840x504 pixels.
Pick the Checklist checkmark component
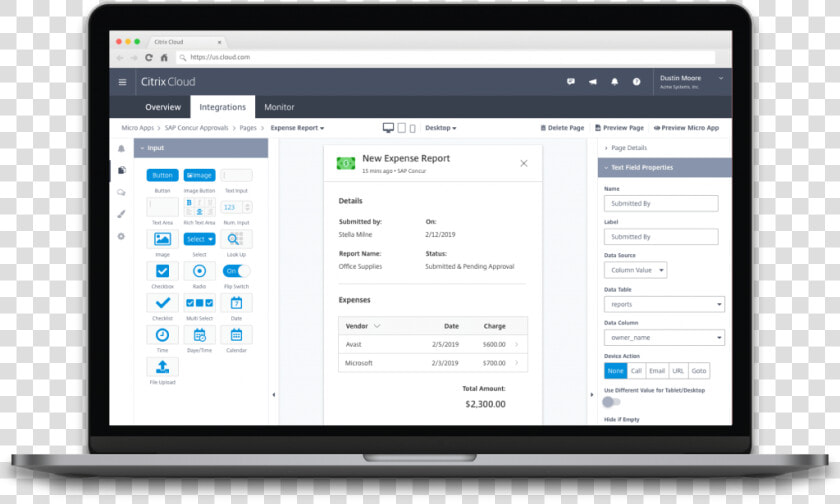tap(162, 303)
